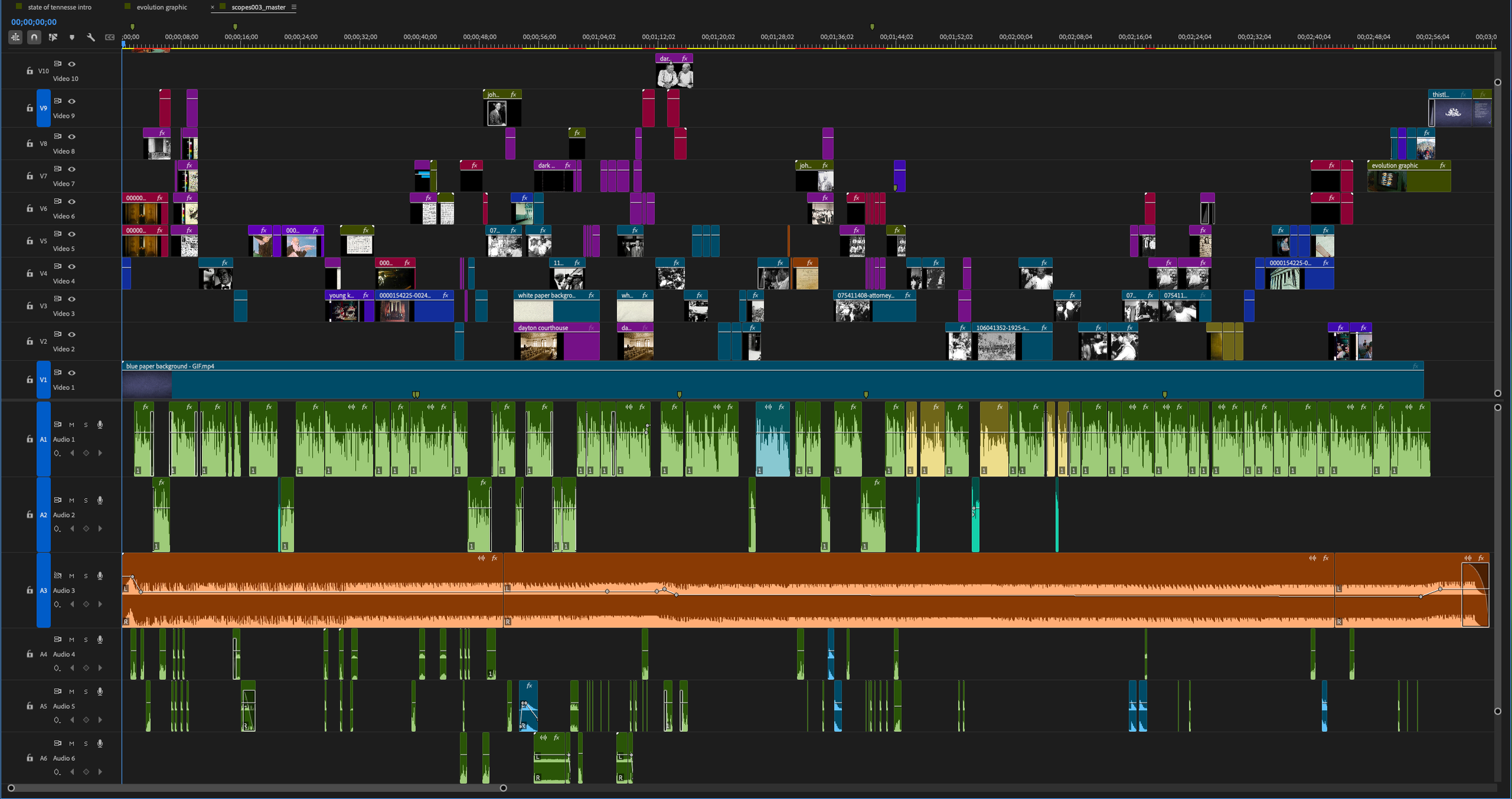
Task: Hide Video 9 track with eye icon
Action: [72, 101]
